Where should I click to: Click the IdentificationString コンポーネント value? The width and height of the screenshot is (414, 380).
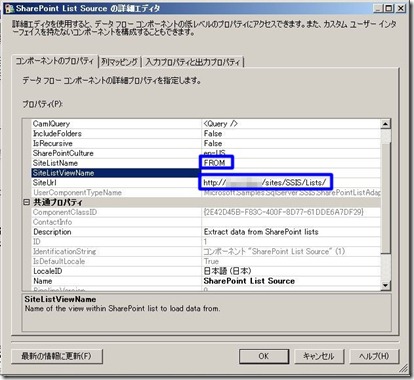pyautogui.click(x=274, y=252)
